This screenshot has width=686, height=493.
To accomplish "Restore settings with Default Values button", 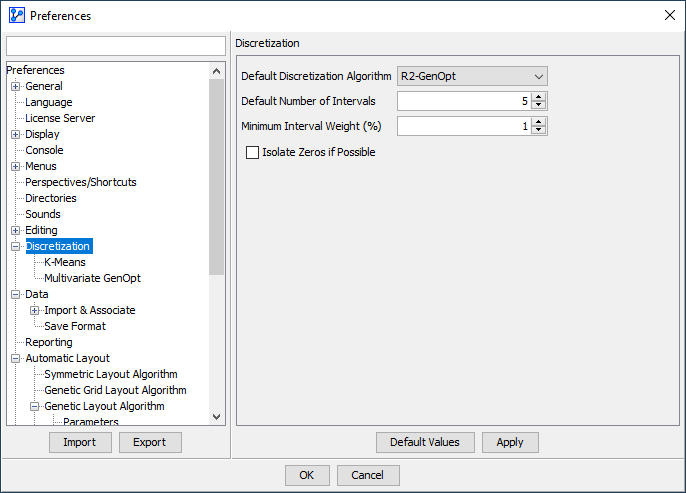I will (425, 442).
